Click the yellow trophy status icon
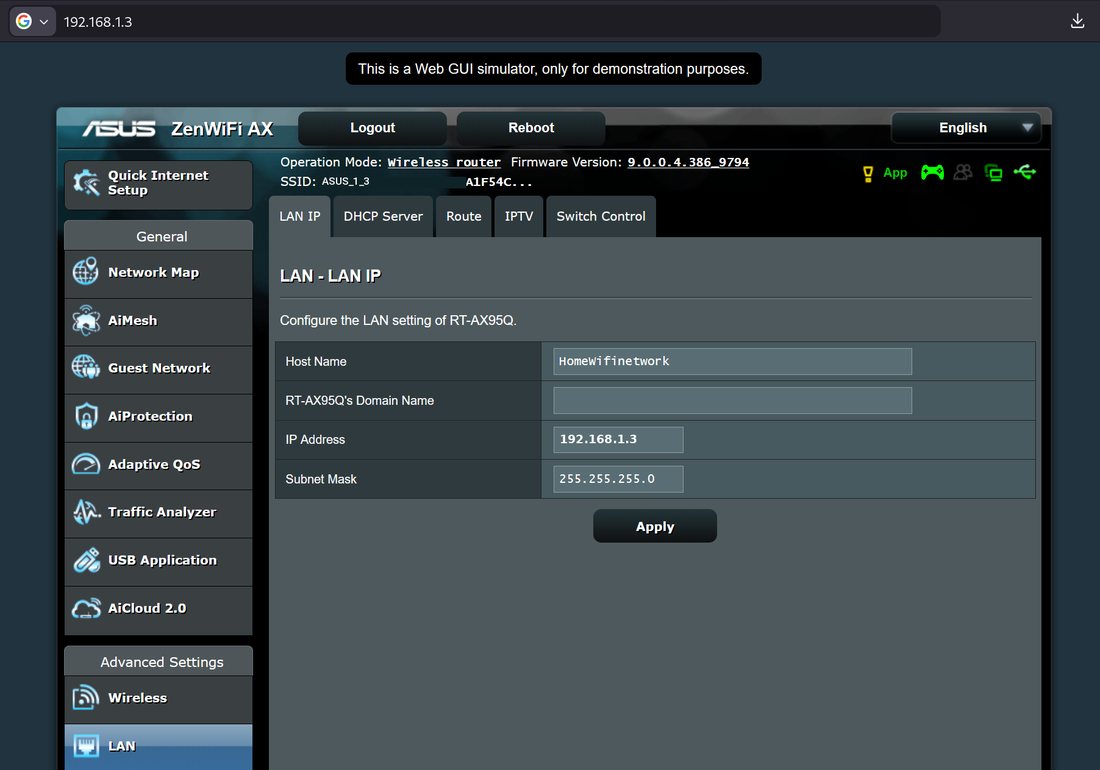1100x770 pixels. (868, 173)
